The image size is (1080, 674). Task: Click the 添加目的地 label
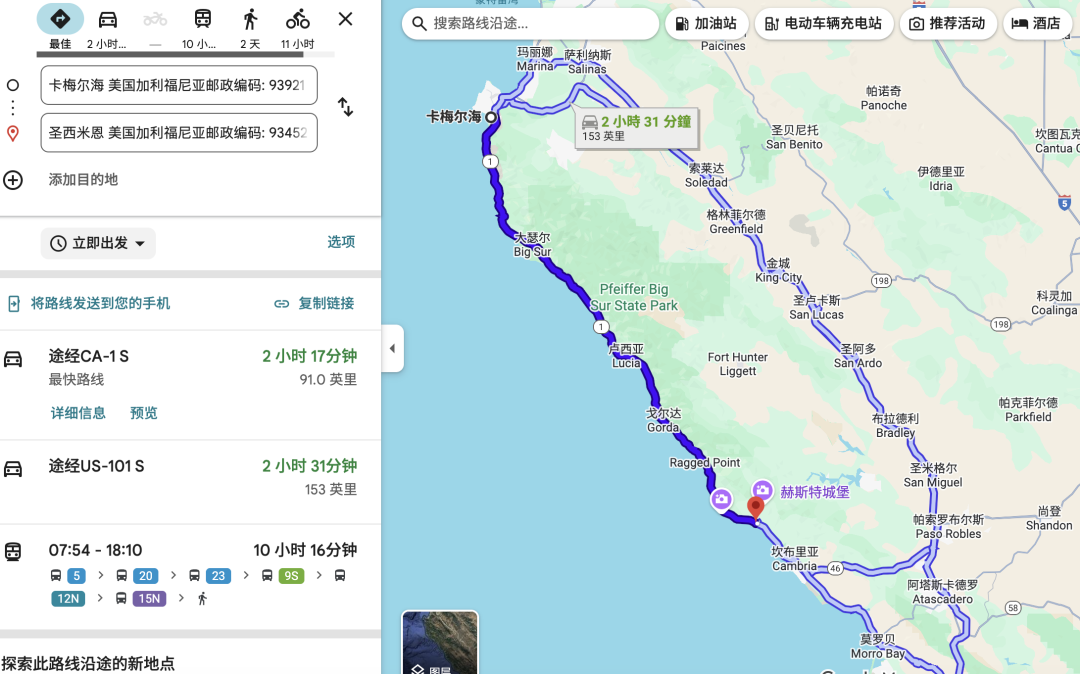[x=83, y=180]
